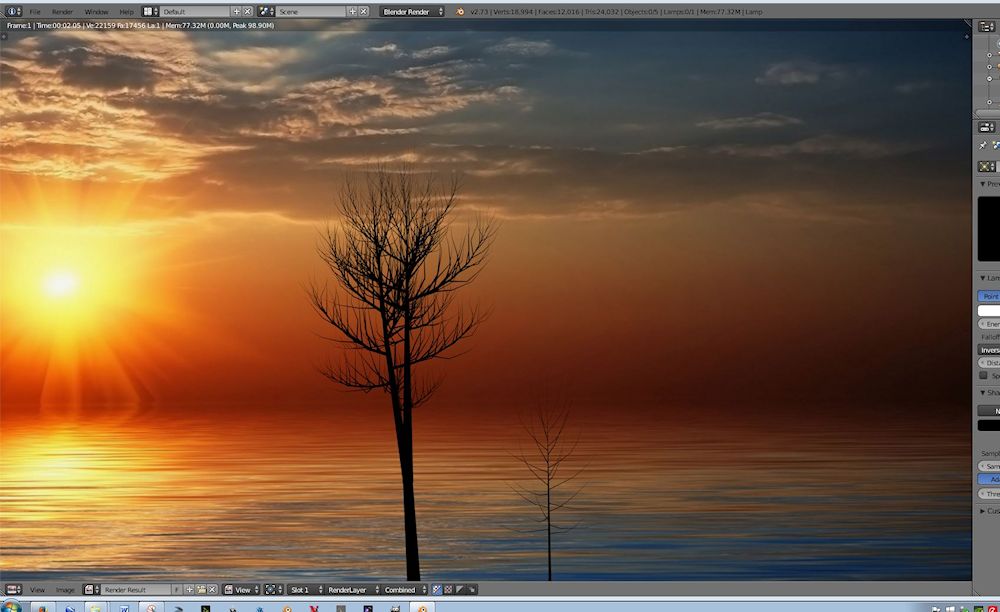Open the Blender Render engine dropdown

coord(412,11)
